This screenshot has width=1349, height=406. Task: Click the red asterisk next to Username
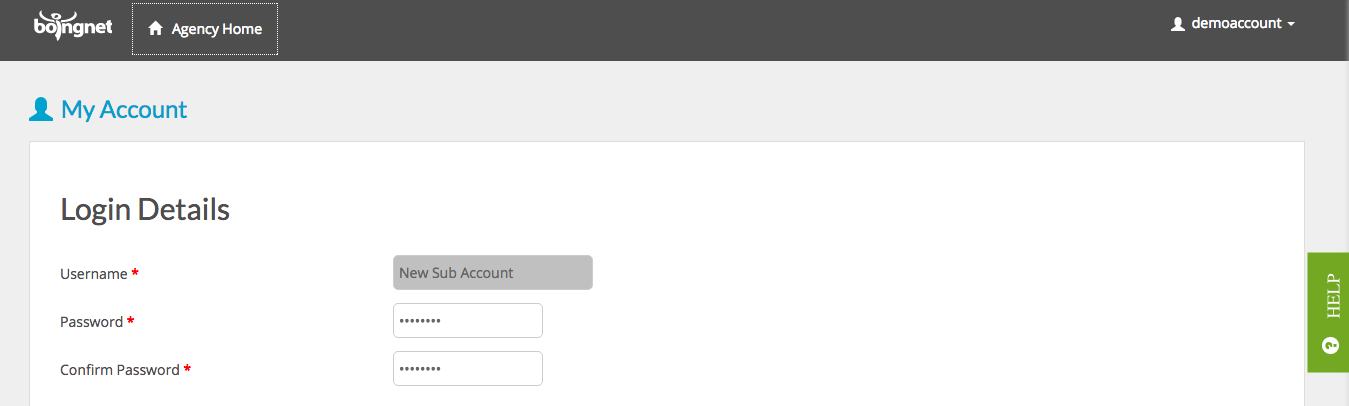tap(135, 272)
